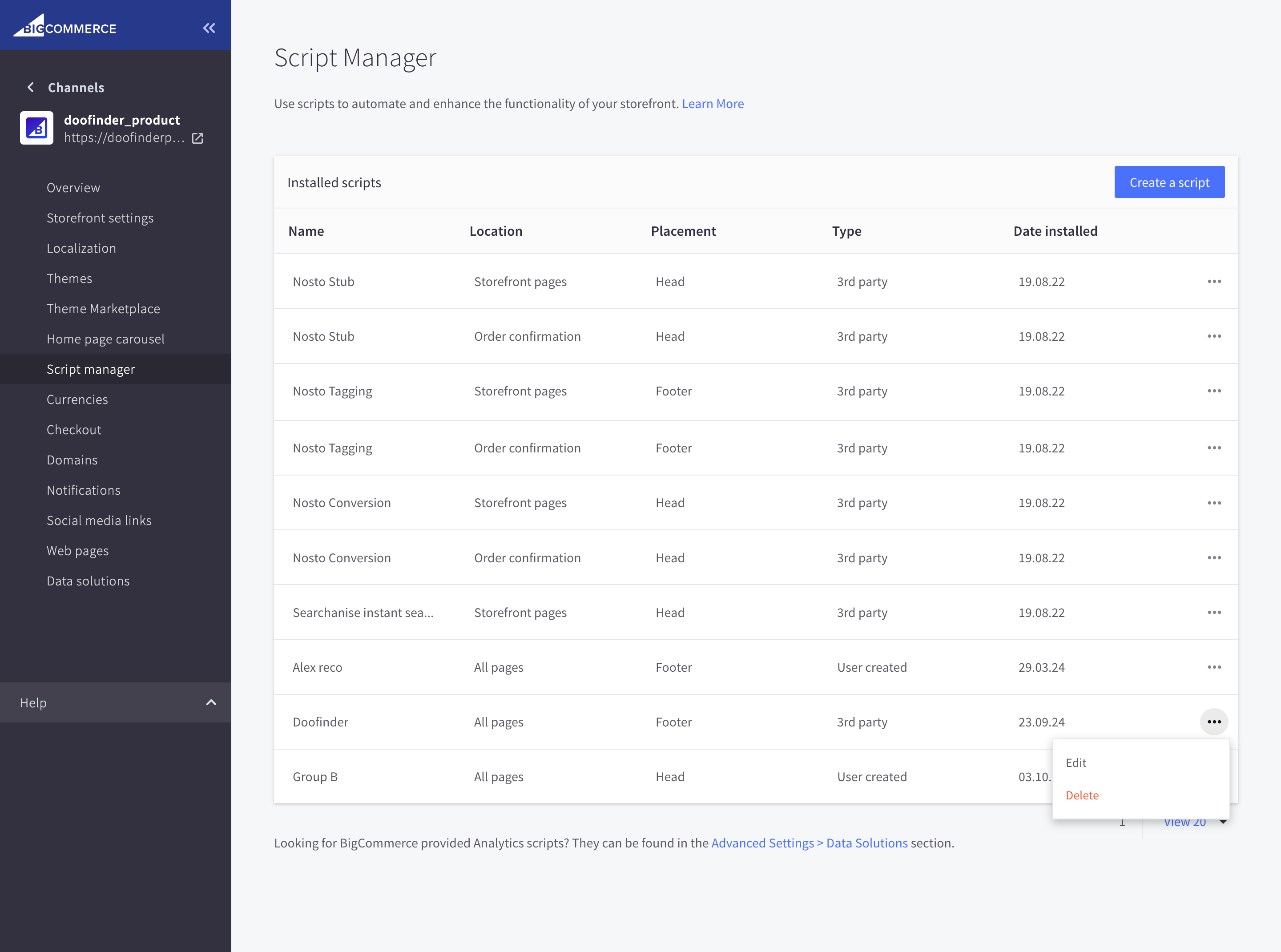Select Storefront settings from sidebar navigation

coord(100,217)
